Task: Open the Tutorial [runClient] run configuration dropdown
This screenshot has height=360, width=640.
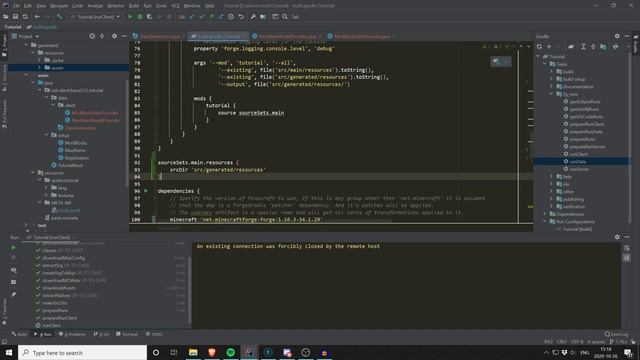Action: [95, 17]
